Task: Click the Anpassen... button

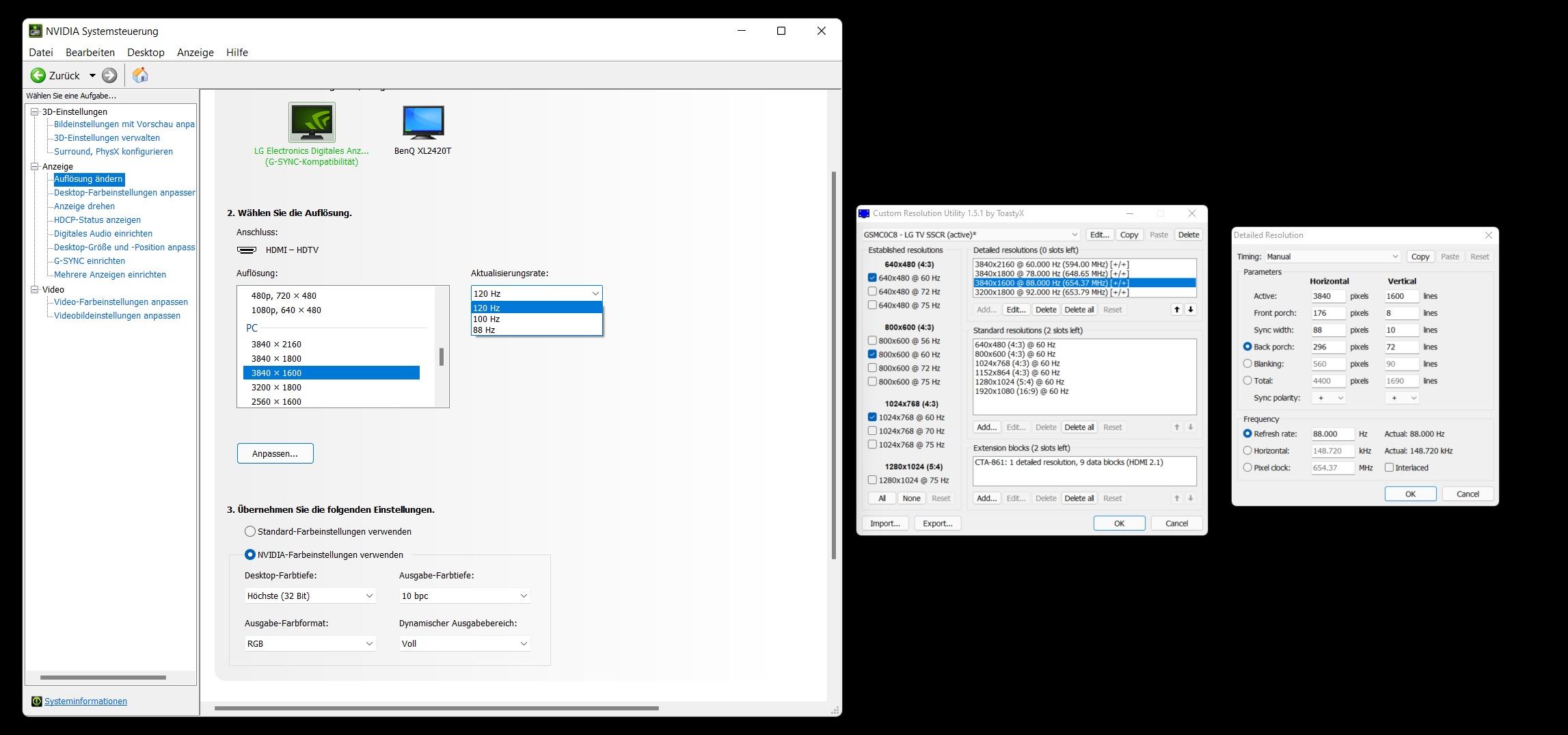Action: 275,454
